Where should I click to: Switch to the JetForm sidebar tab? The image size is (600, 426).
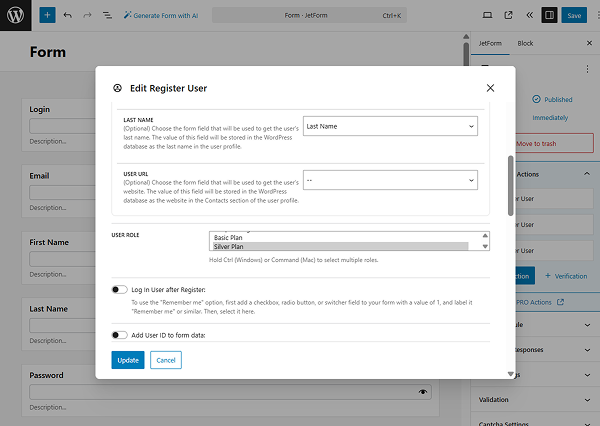pyautogui.click(x=490, y=43)
